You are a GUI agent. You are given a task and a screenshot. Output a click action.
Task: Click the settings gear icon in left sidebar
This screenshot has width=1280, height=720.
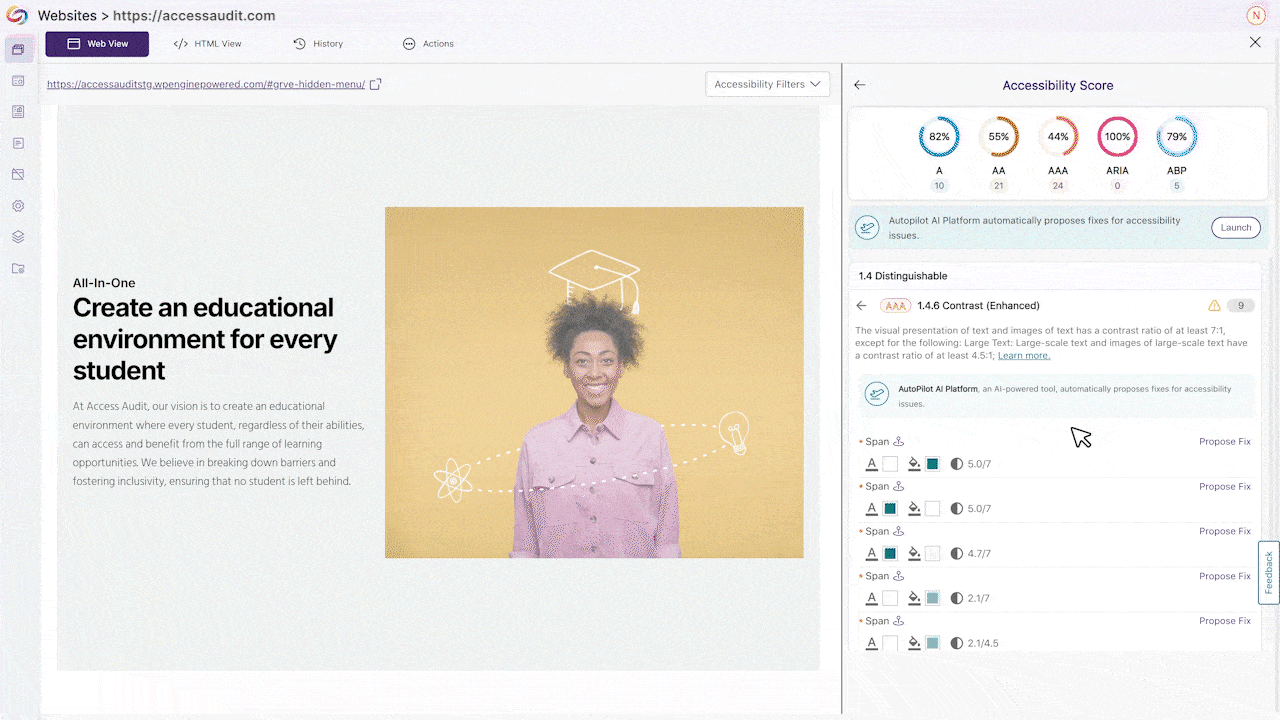18,206
